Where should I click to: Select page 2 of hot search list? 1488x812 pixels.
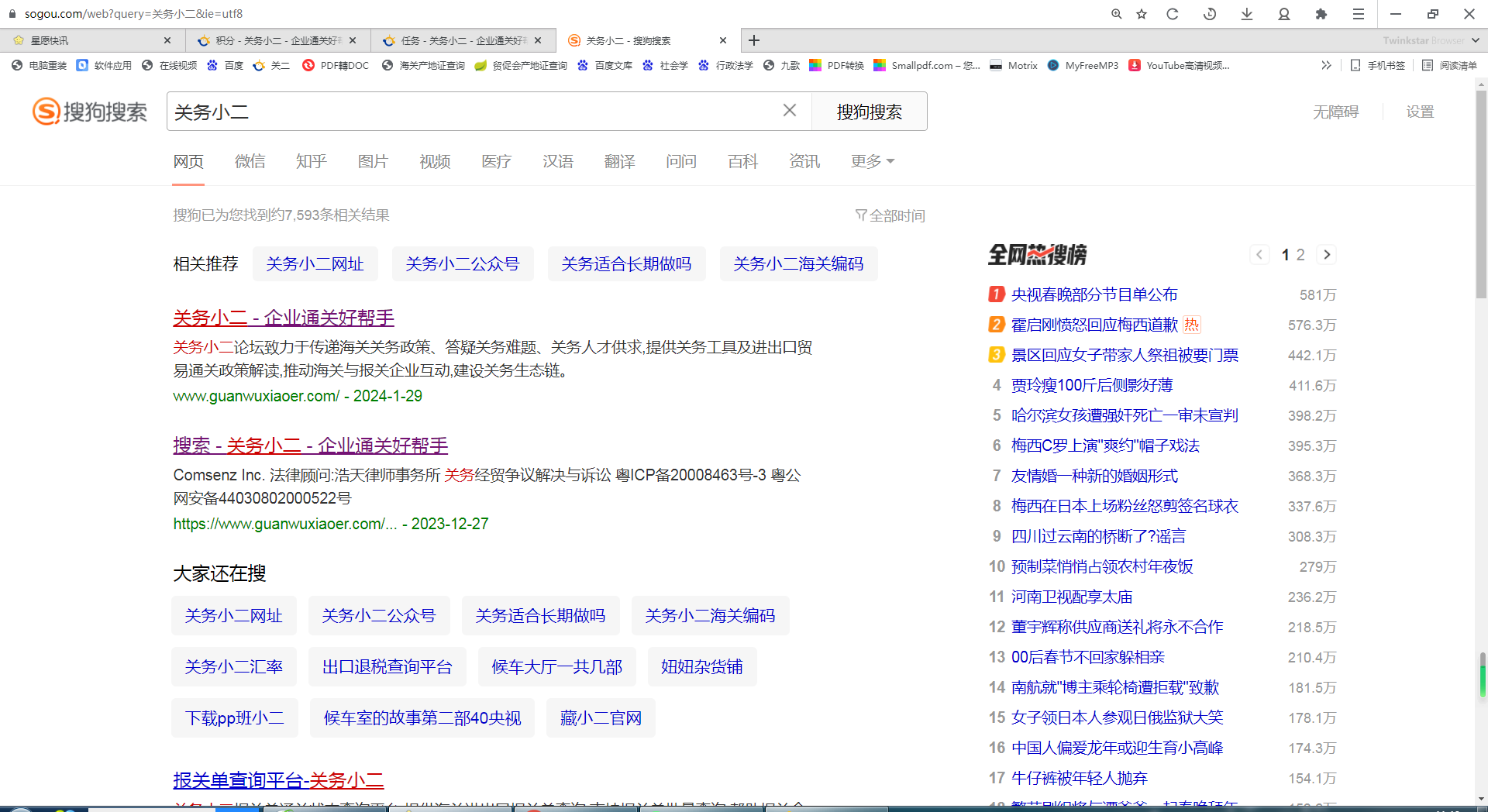(1300, 255)
